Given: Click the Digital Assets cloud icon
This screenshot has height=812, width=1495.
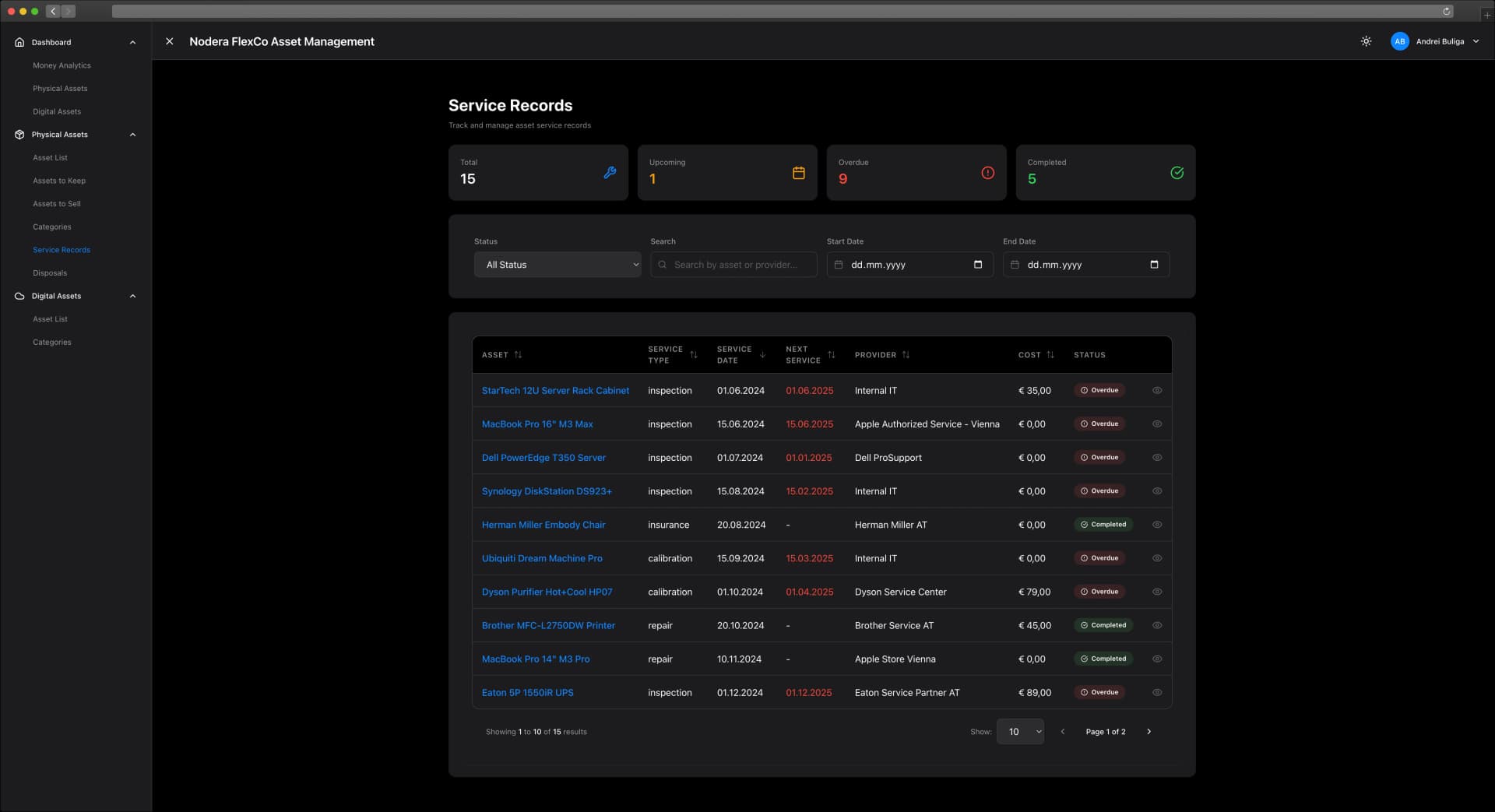Looking at the screenshot, I should coord(19,296).
